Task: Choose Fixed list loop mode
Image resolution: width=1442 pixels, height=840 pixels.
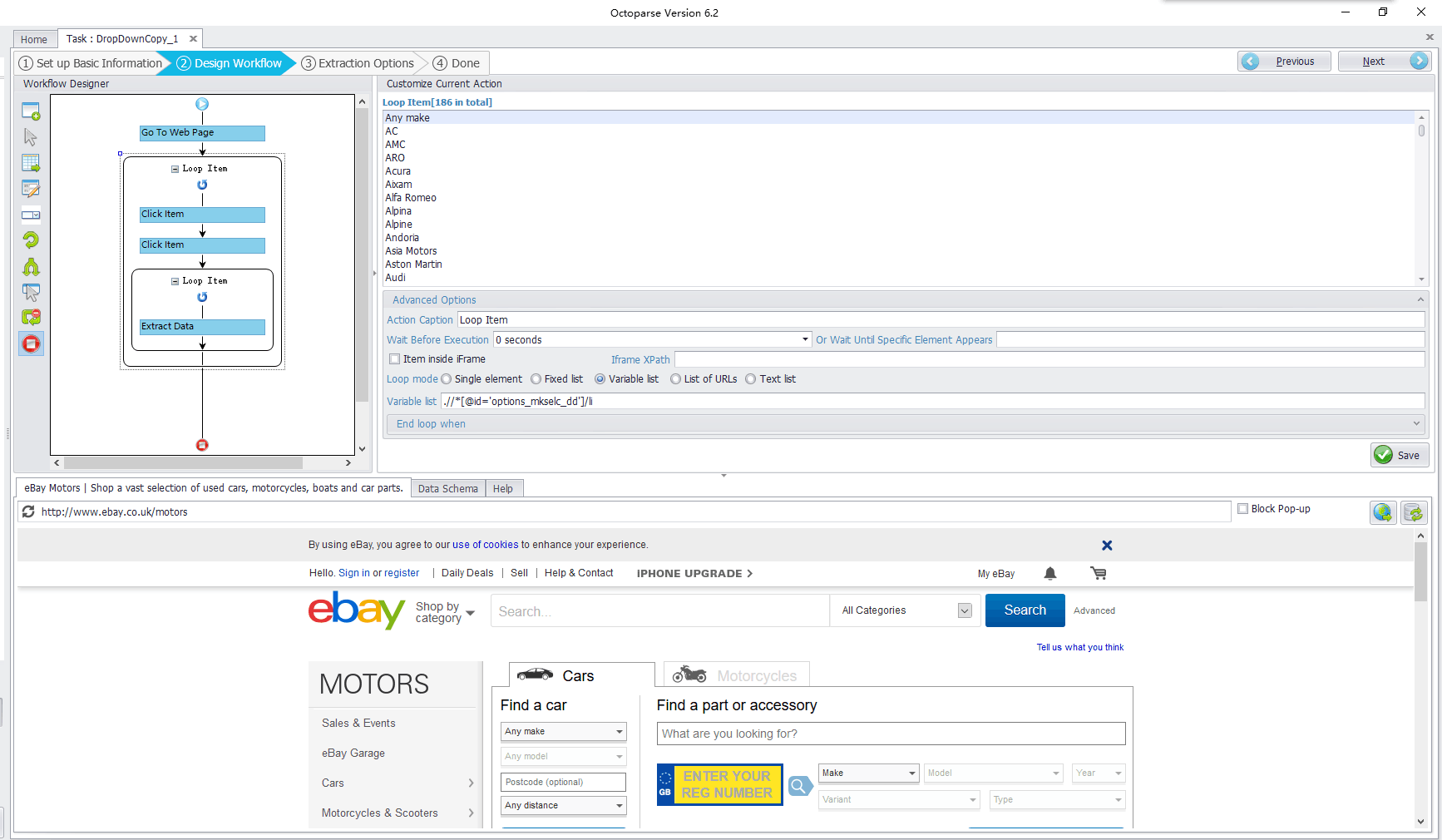Action: (x=536, y=379)
